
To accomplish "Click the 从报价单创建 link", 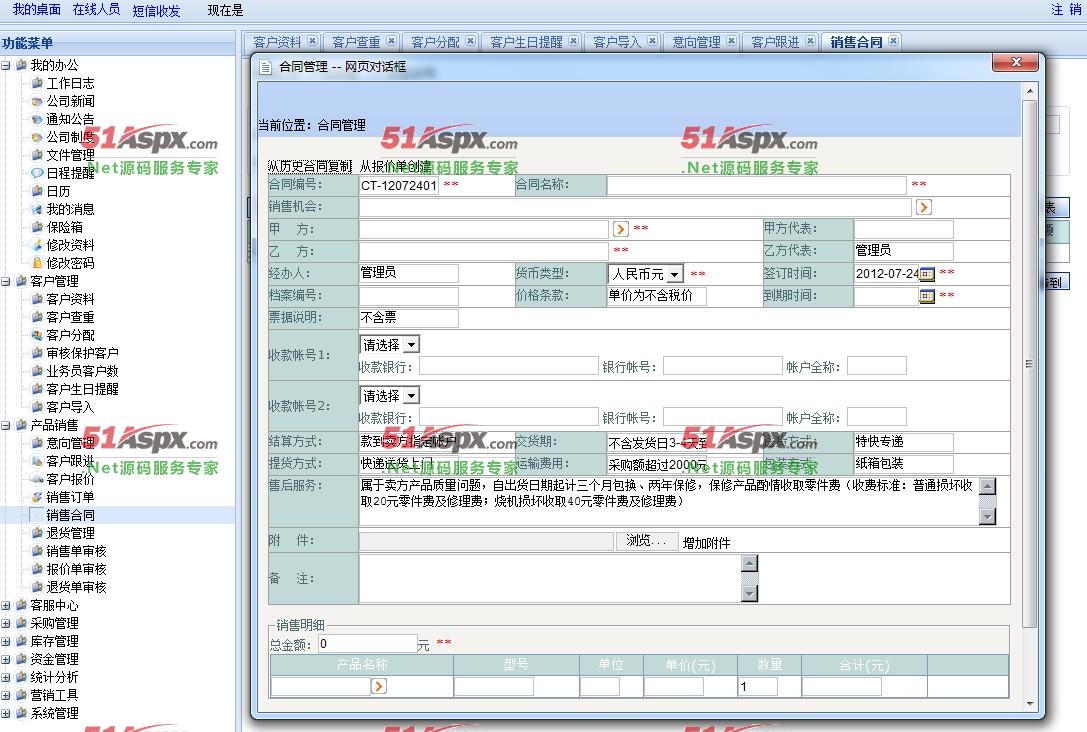I will (395, 166).
